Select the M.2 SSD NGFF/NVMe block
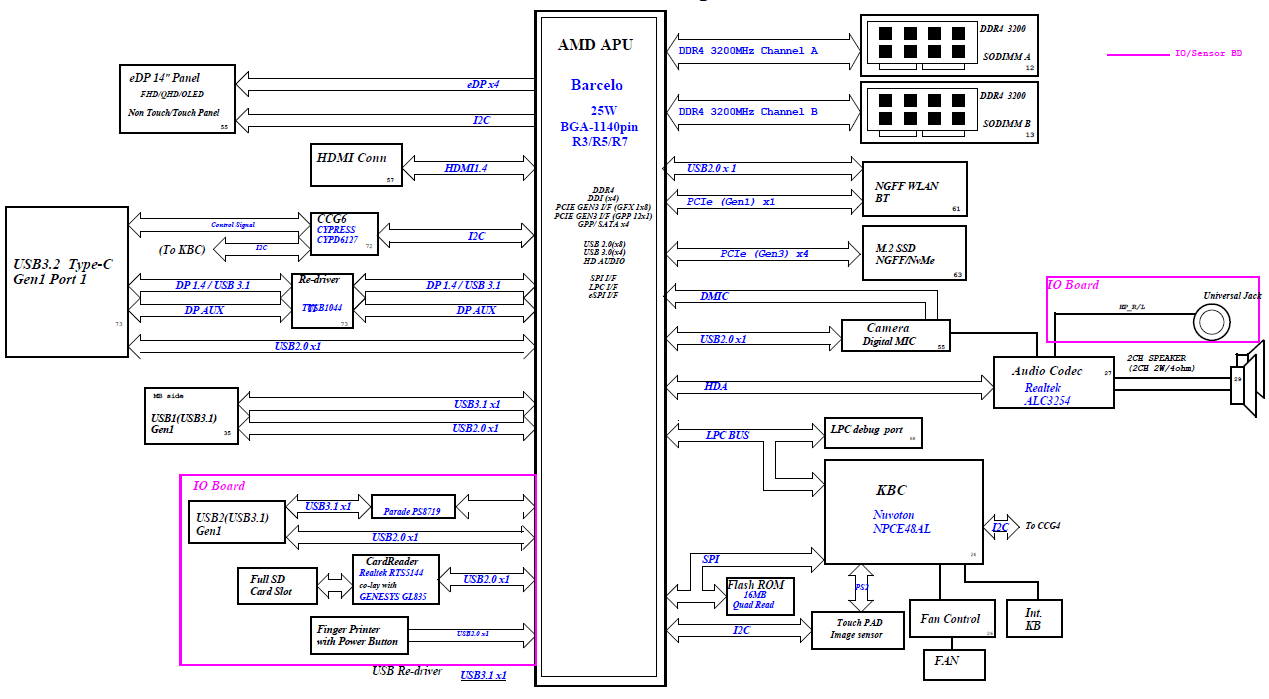 pyautogui.click(x=913, y=253)
